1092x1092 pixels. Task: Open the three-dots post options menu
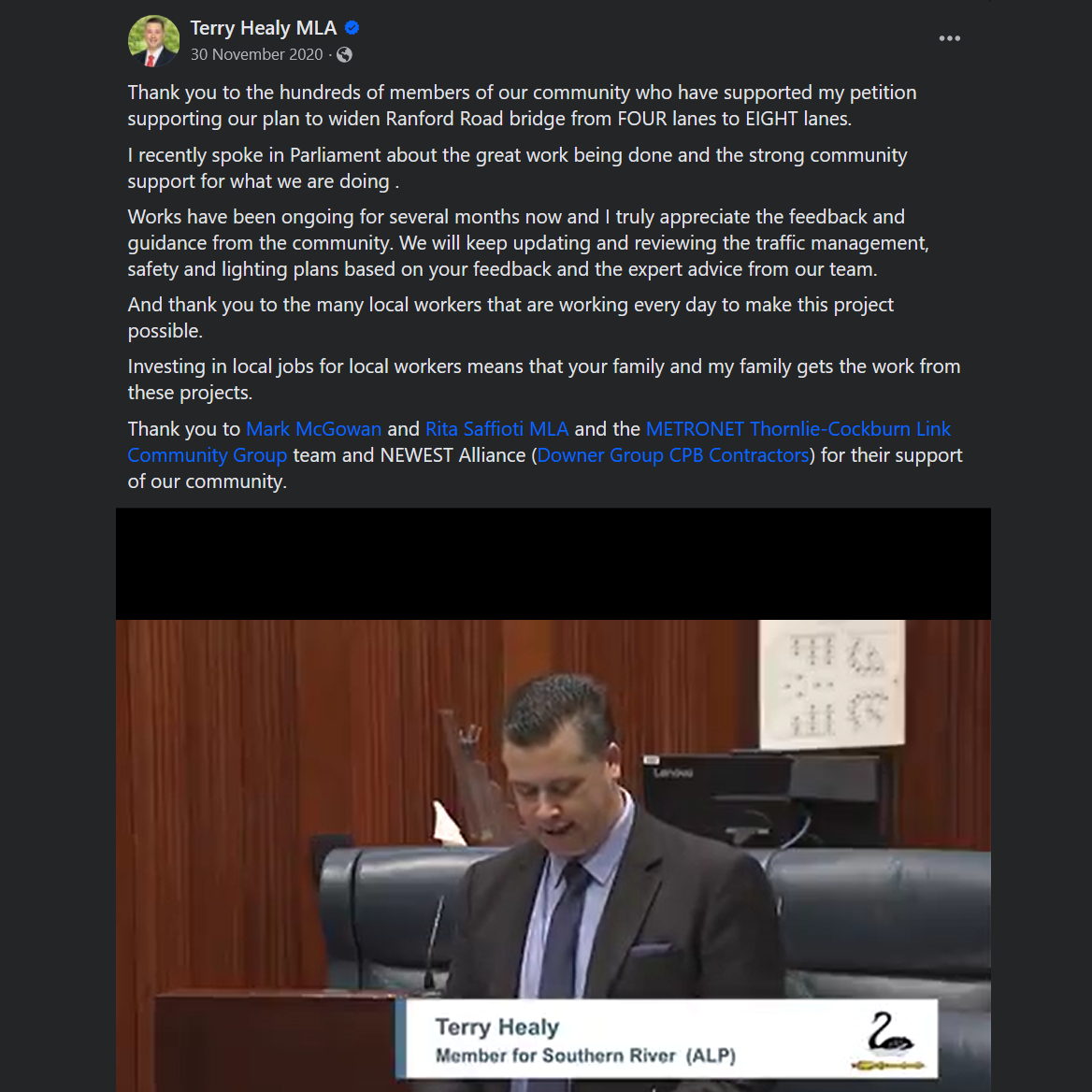pyautogui.click(x=949, y=38)
